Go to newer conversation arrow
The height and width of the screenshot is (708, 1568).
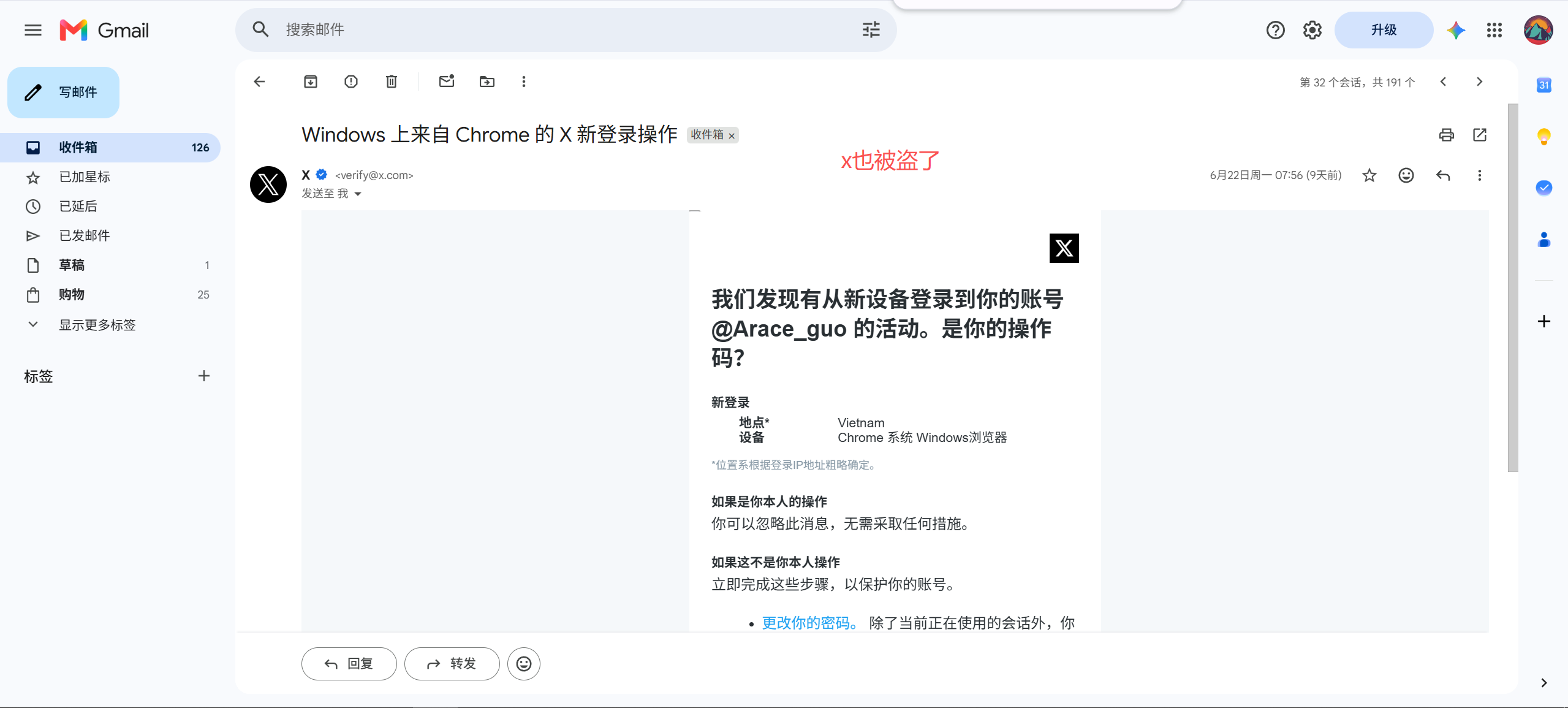pos(1443,82)
